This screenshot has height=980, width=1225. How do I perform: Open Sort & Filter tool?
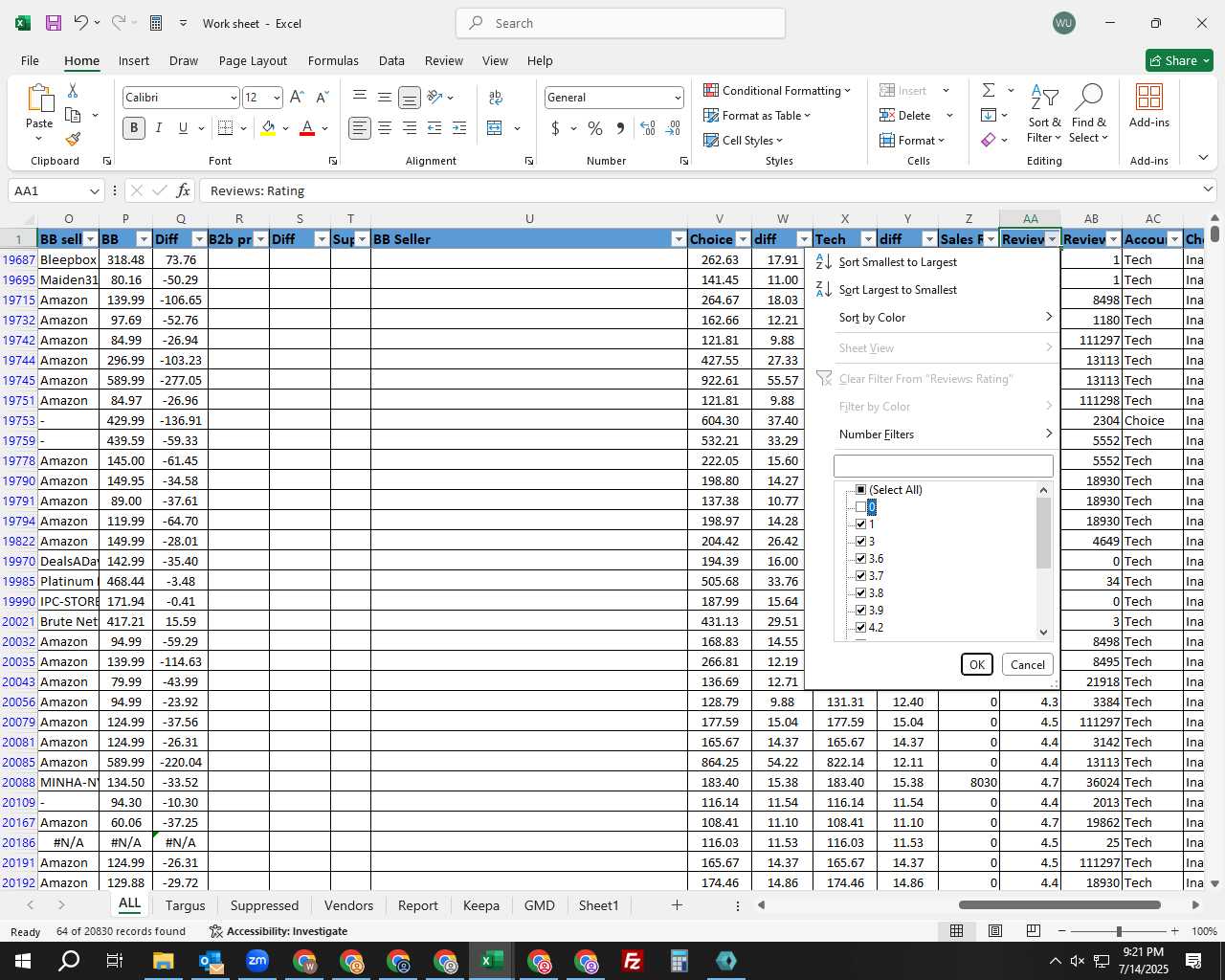pos(1044,114)
